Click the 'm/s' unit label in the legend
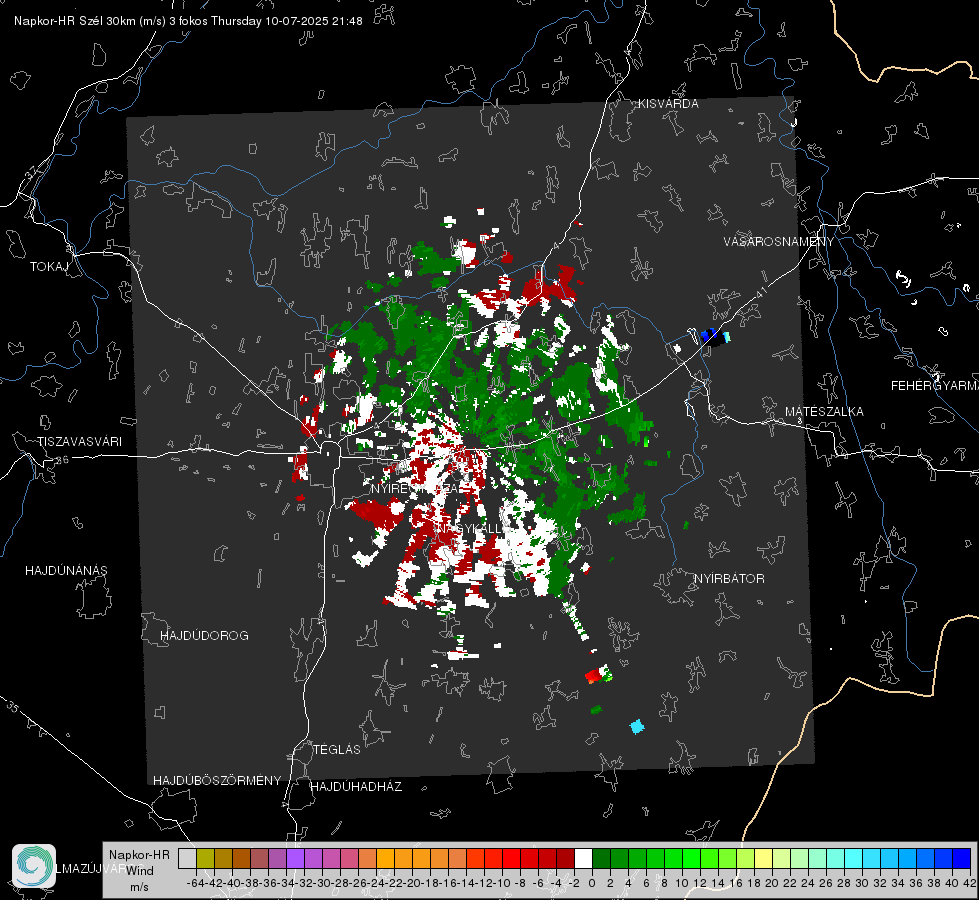This screenshot has height=900, width=979. coord(139,887)
